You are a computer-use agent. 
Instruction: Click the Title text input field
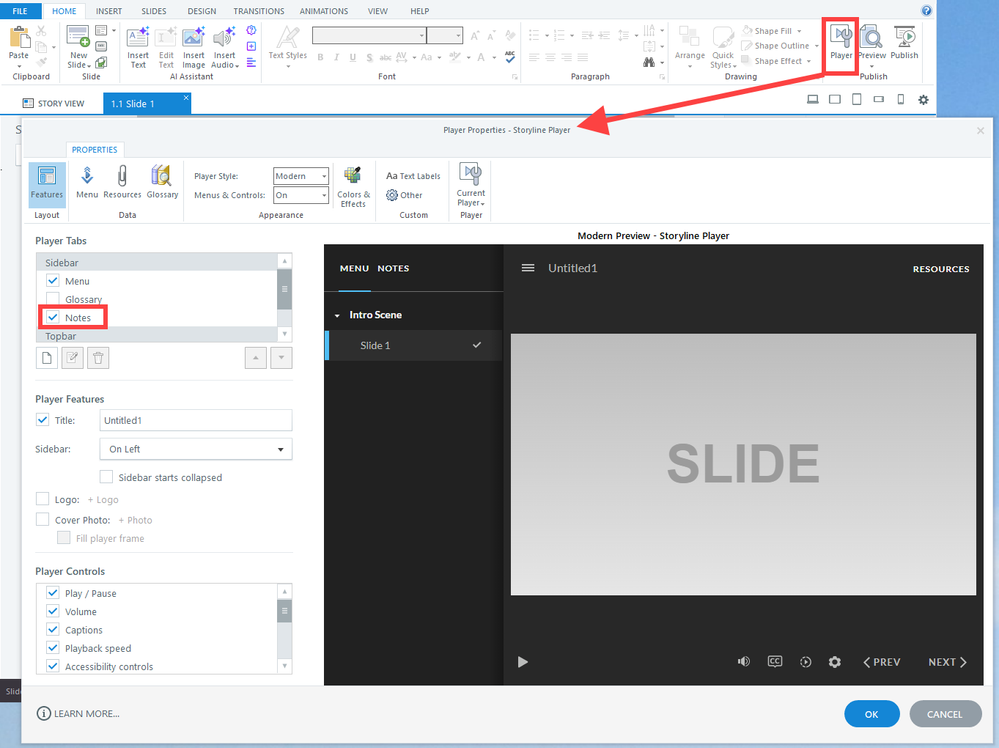(x=196, y=420)
